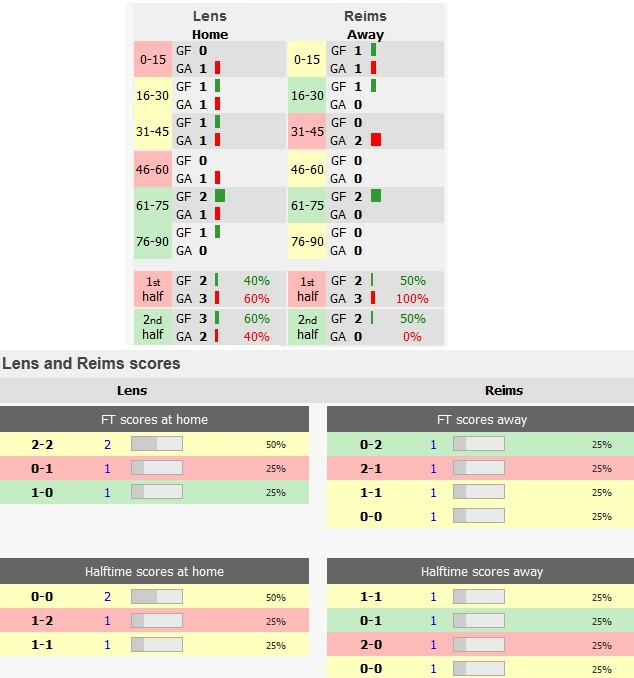The width and height of the screenshot is (634, 678).
Task: Click the progress bar for Lens 1-0 full-time score
Action: tap(157, 492)
